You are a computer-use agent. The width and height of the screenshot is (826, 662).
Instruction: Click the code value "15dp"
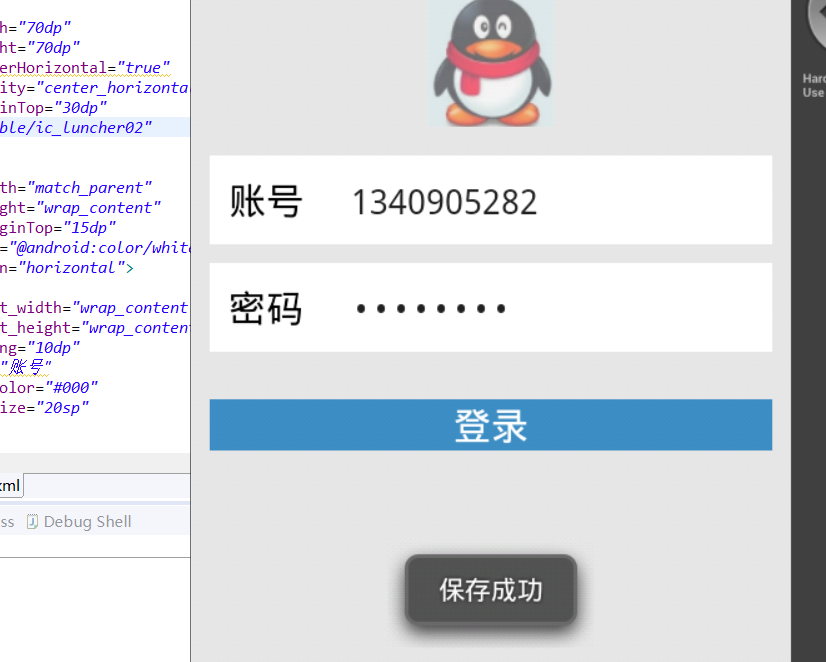pyautogui.click(x=90, y=228)
